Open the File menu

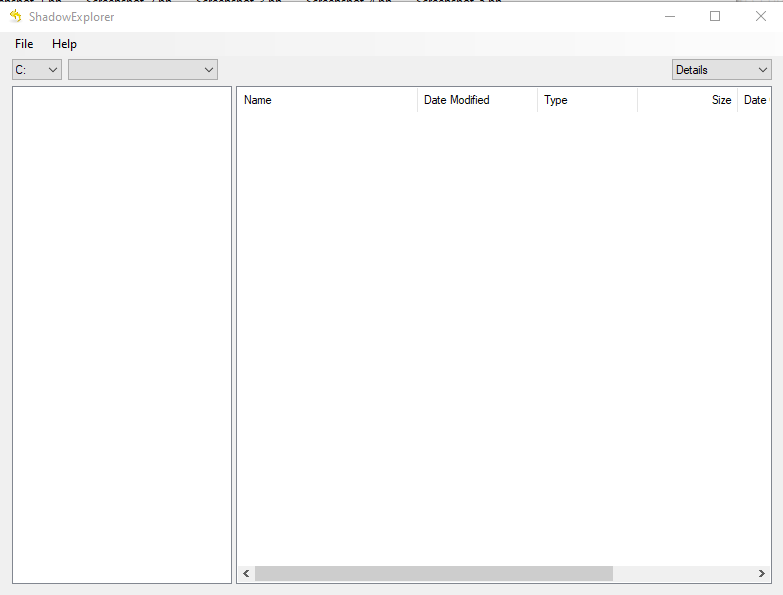[x=24, y=44]
